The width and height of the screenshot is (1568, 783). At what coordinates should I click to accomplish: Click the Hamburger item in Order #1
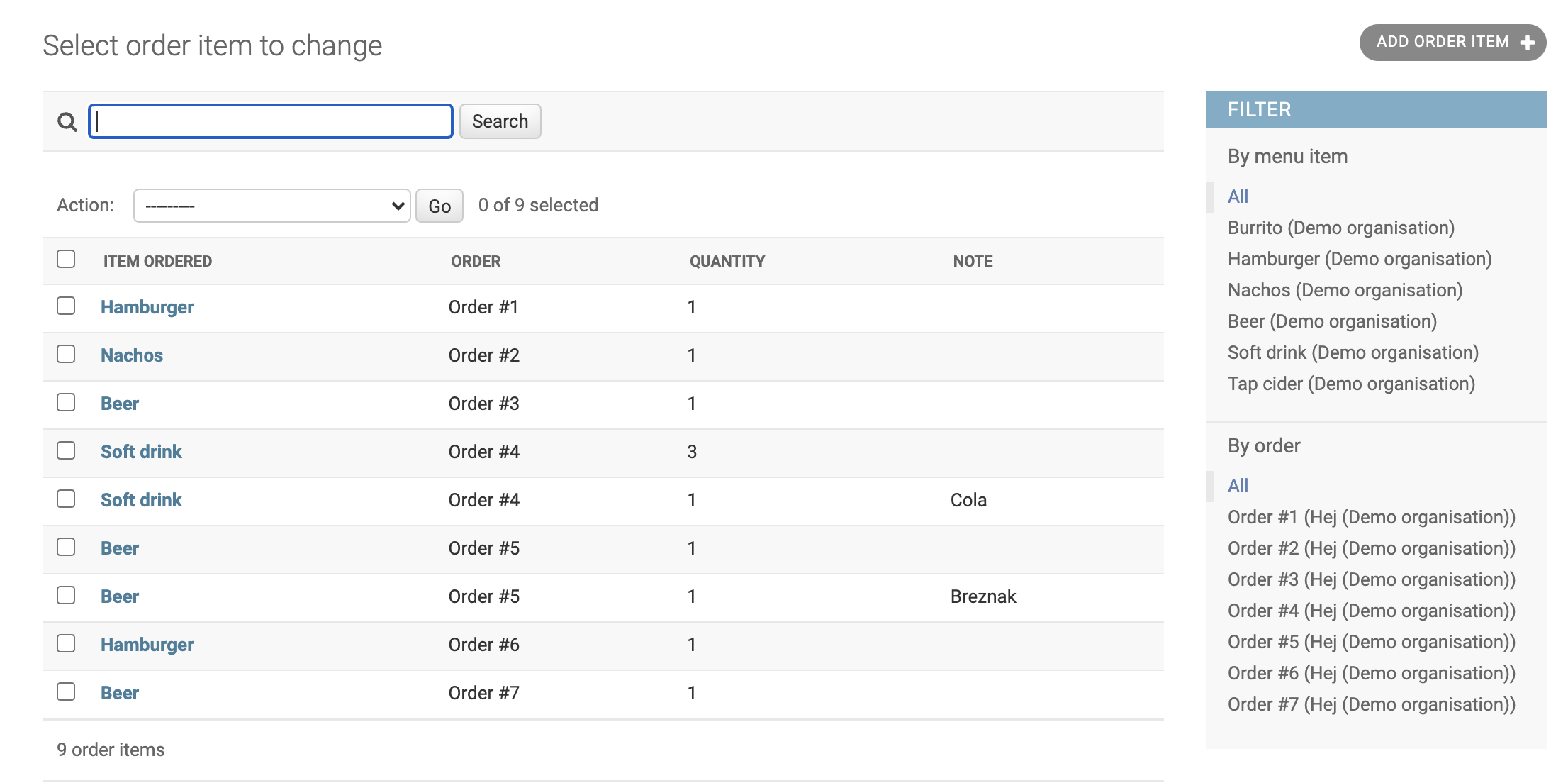[x=148, y=306]
